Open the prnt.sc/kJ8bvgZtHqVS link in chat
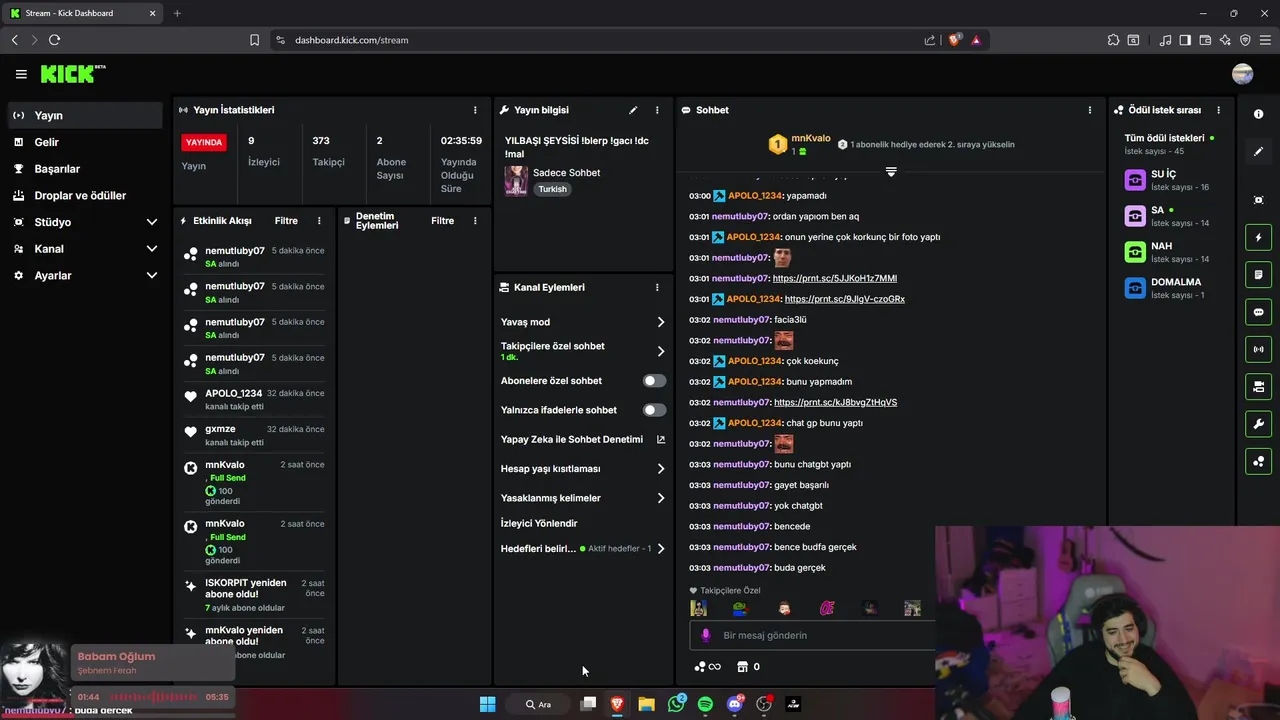 click(836, 402)
